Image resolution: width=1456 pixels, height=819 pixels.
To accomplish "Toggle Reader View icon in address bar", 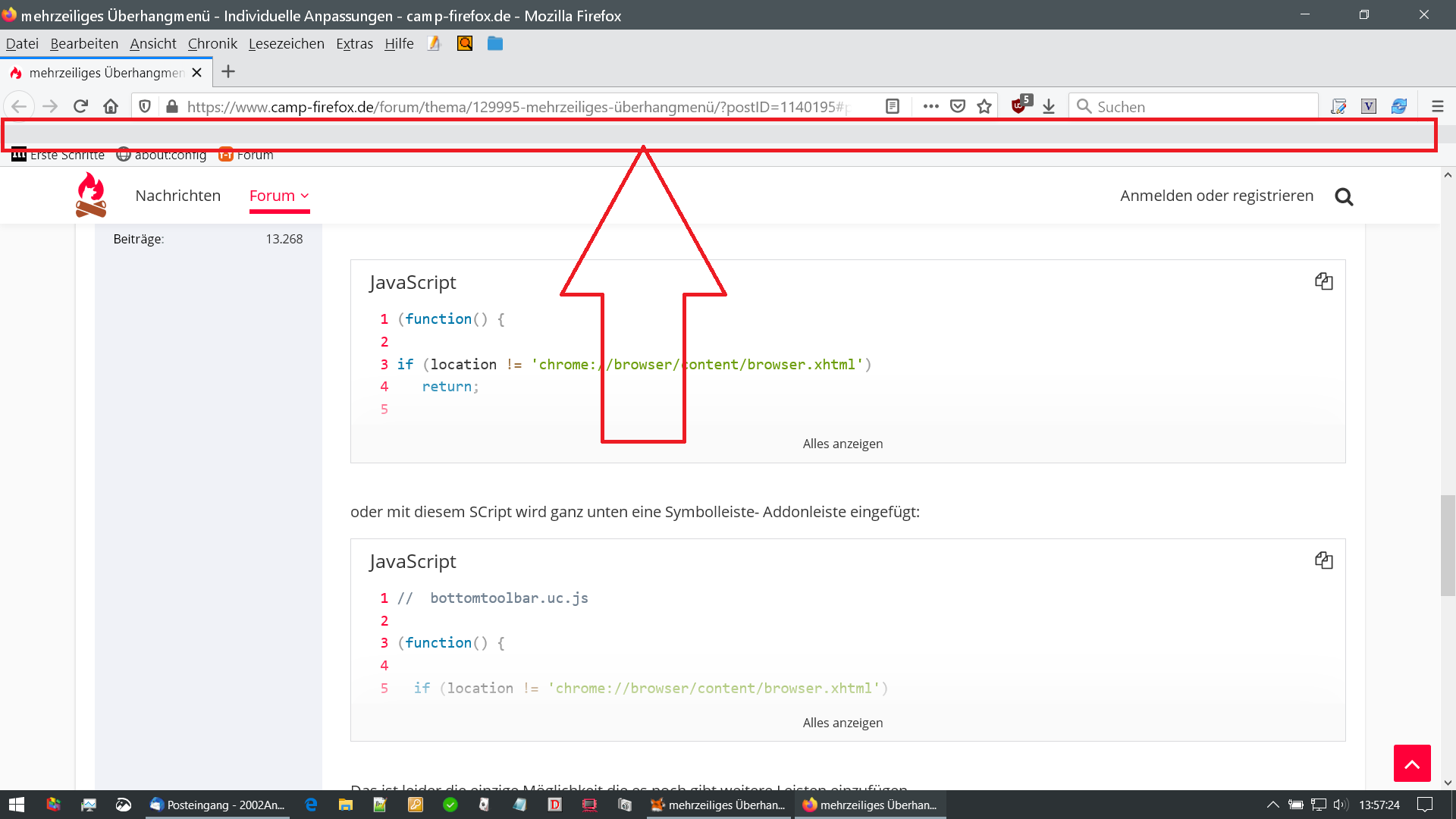I will (x=893, y=106).
